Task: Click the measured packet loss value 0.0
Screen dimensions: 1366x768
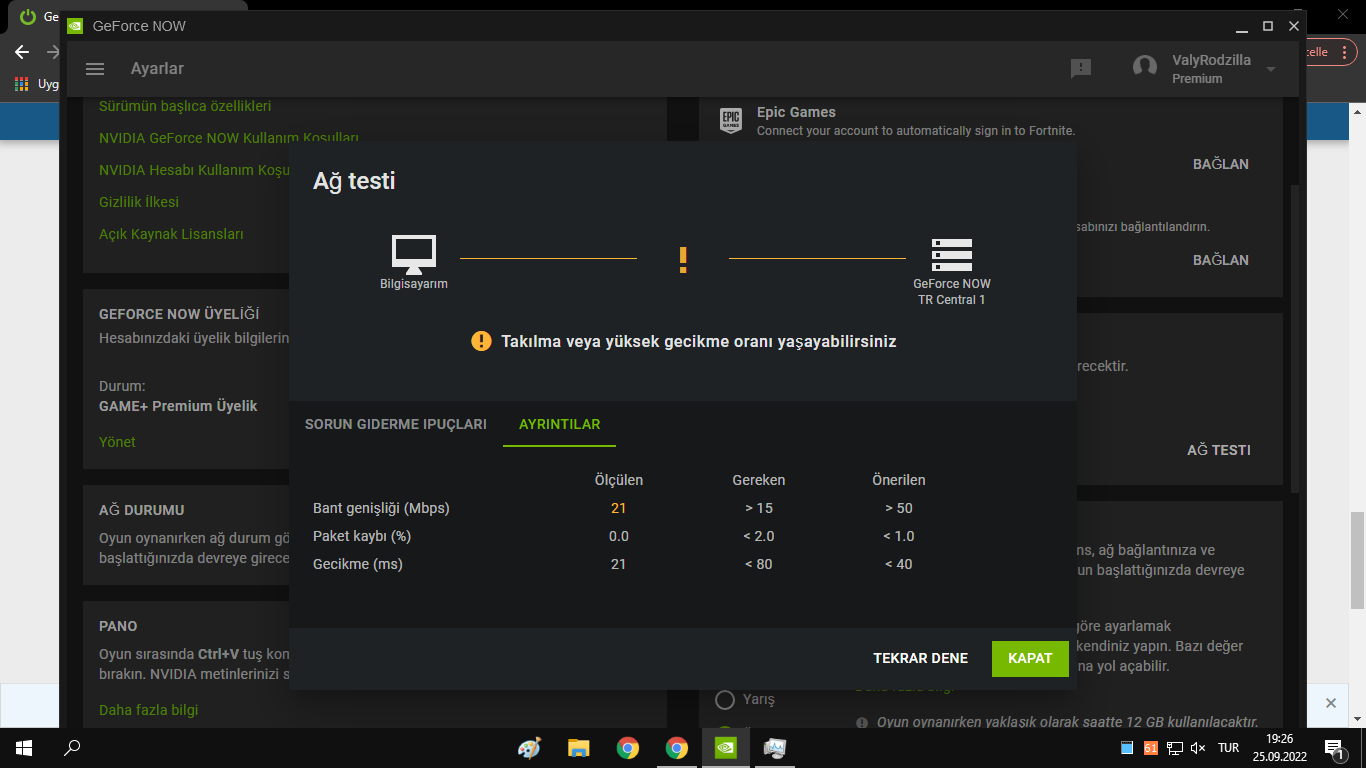Action: [x=619, y=536]
